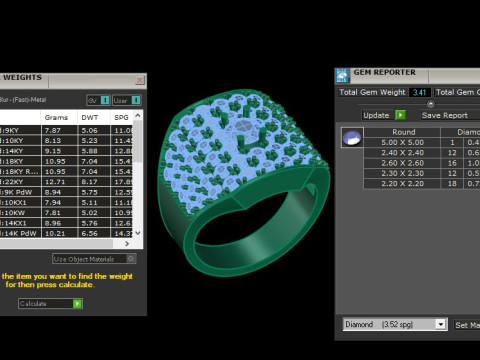
Task: Click the green arrow beside Update
Action: point(400,115)
